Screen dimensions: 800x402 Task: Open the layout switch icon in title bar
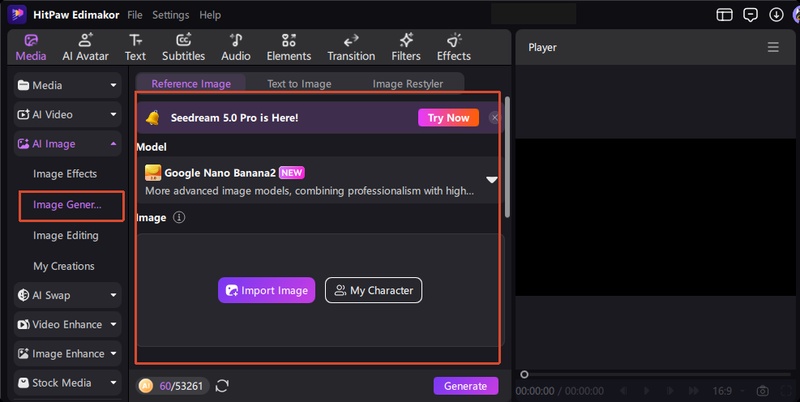[724, 15]
